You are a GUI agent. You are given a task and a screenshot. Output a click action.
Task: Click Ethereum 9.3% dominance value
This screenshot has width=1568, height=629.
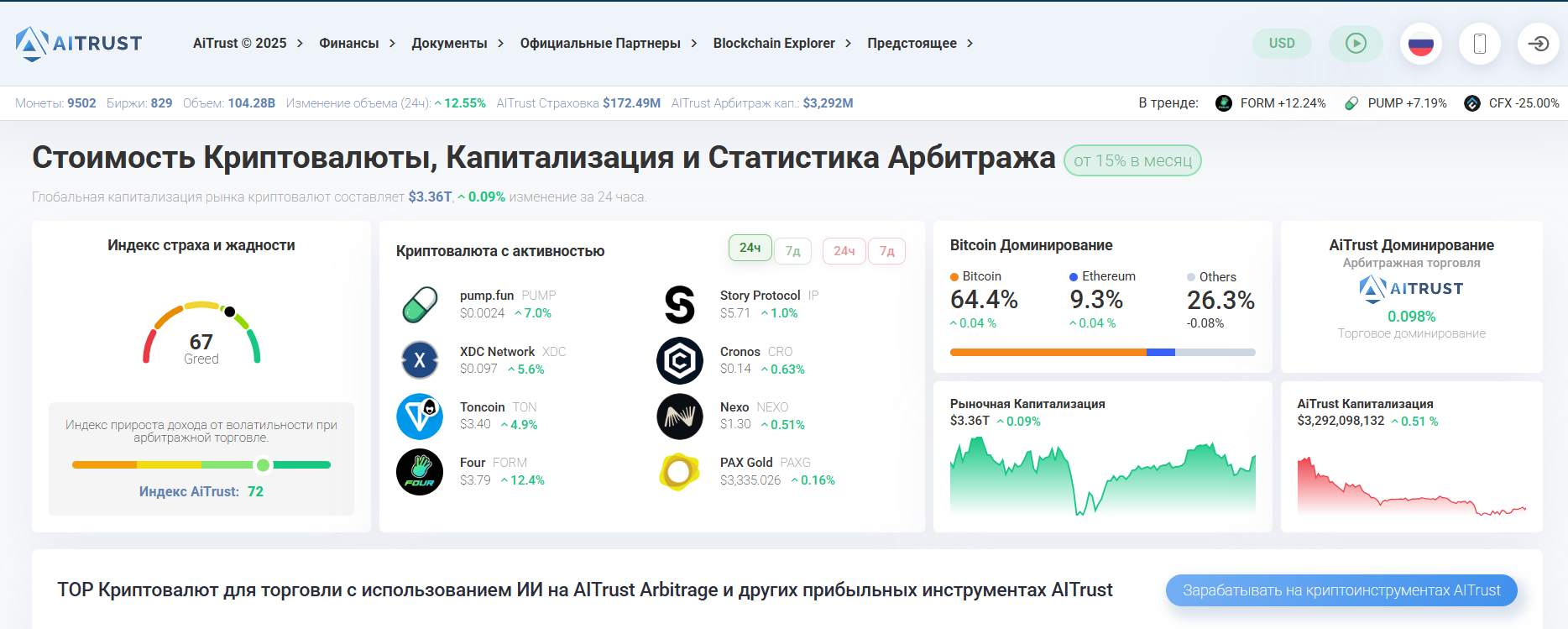1096,300
